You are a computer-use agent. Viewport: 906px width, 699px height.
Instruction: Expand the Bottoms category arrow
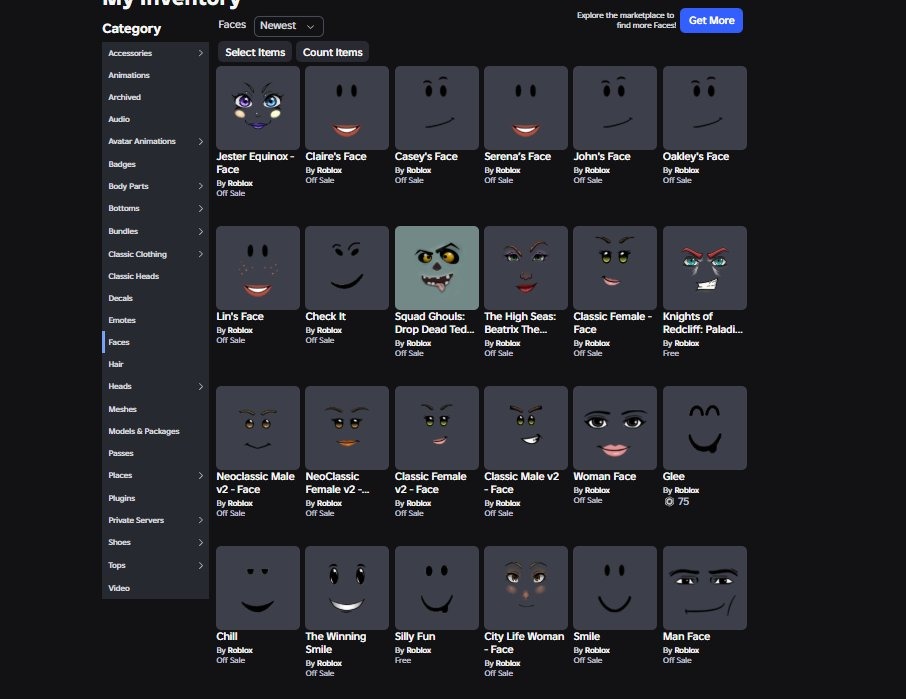coord(200,209)
